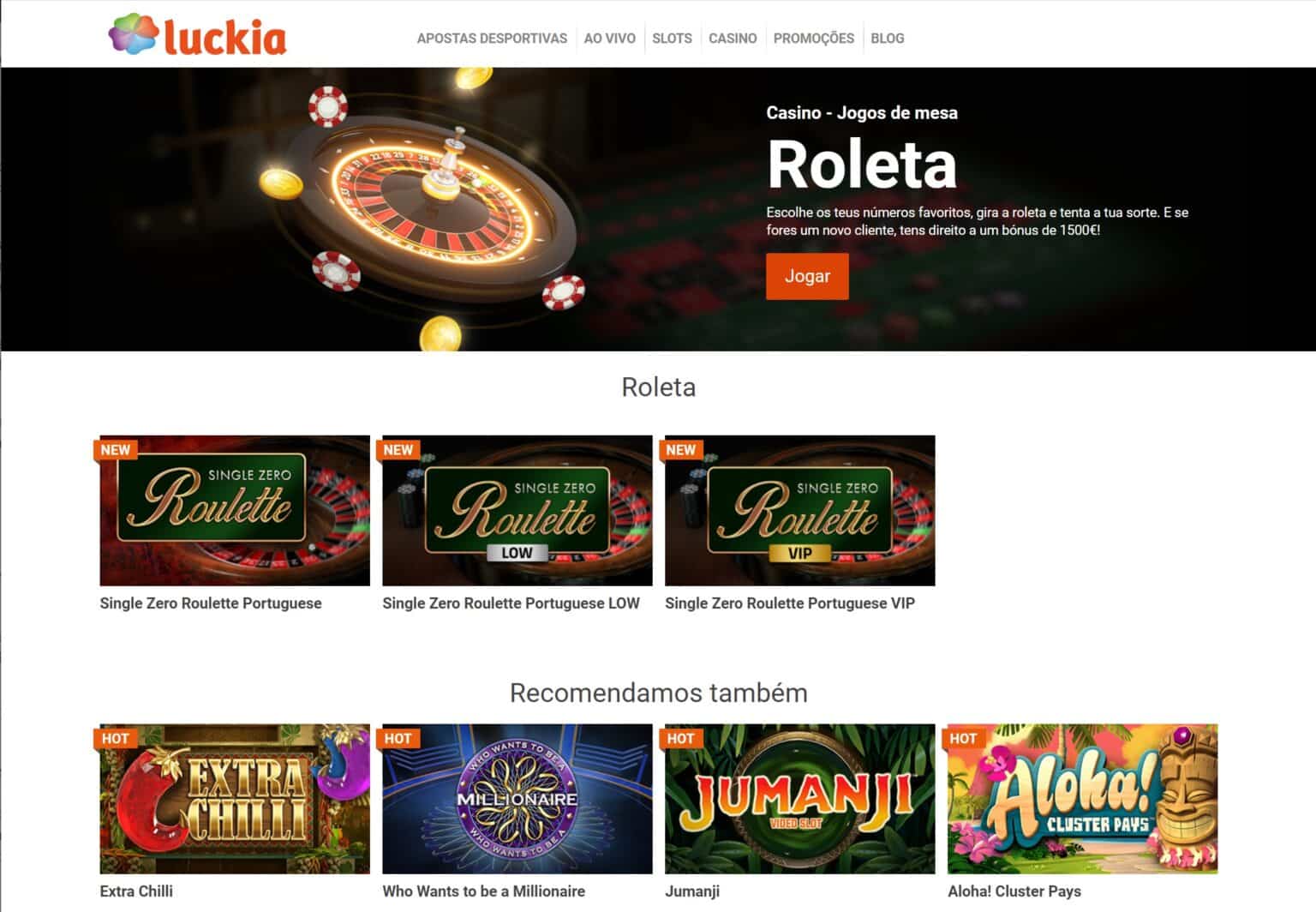Go to Ao Vivo section
The width and height of the screenshot is (1316, 912).
click(609, 39)
